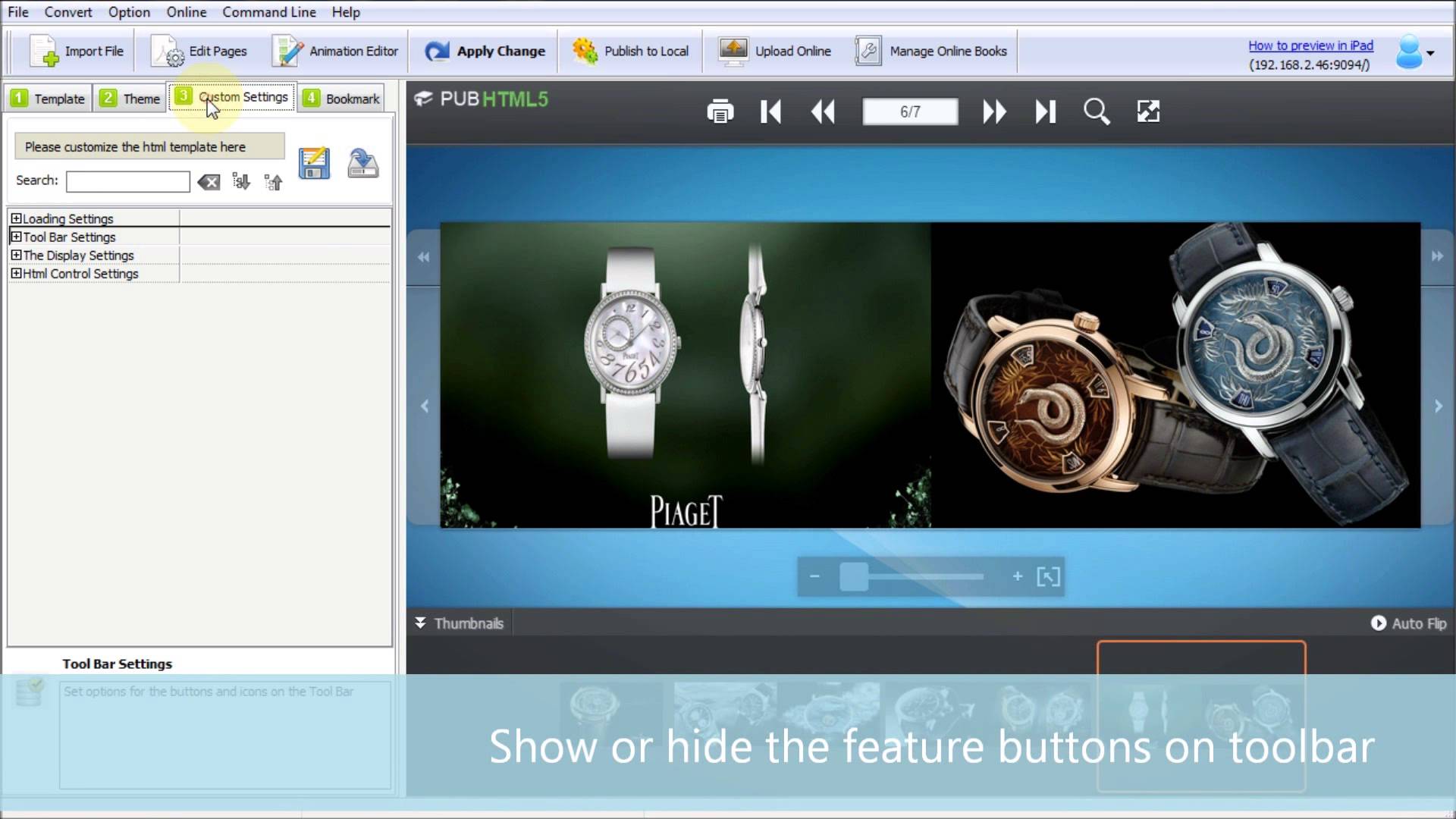Go to first page of flipbook

[x=770, y=111]
